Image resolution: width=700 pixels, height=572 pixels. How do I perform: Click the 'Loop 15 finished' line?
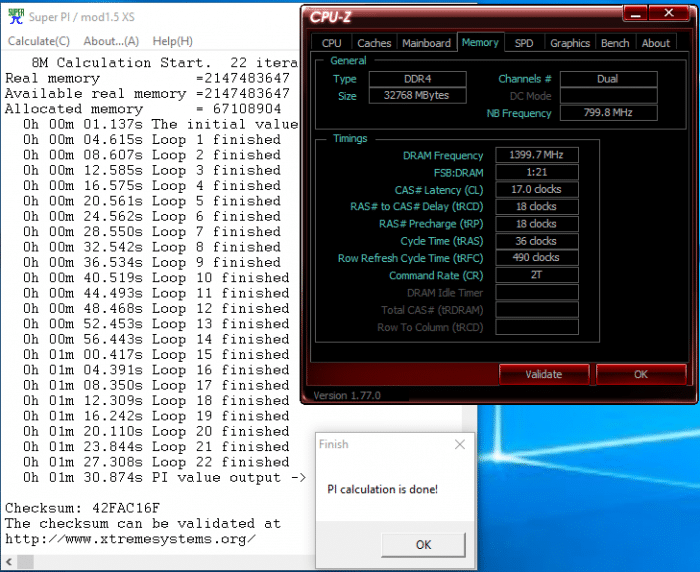[x=156, y=355]
